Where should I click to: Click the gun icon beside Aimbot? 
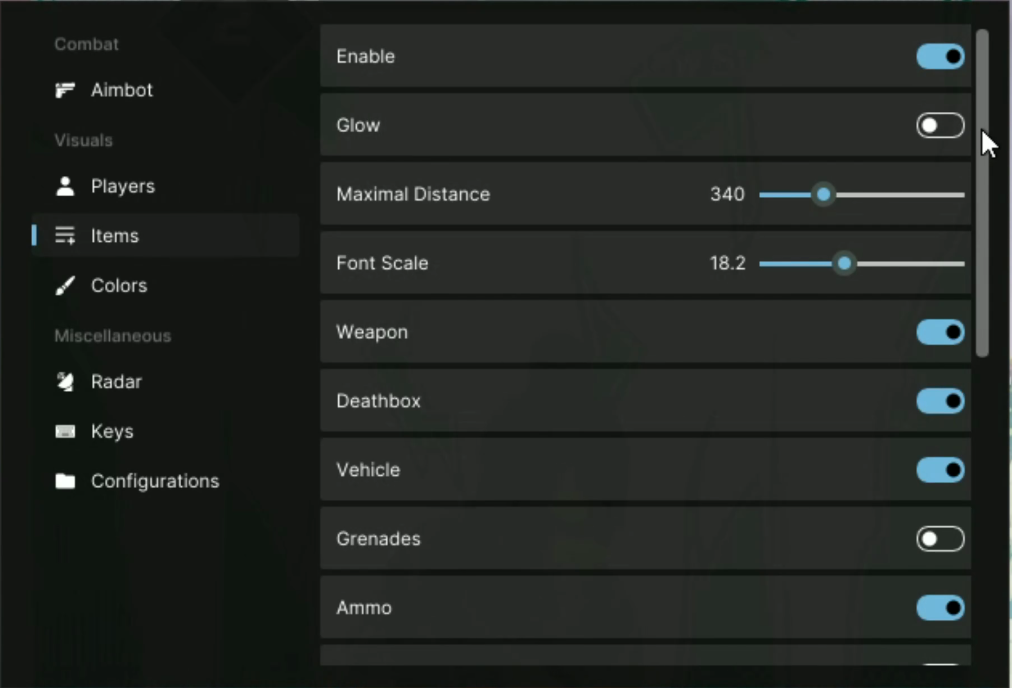click(x=65, y=90)
